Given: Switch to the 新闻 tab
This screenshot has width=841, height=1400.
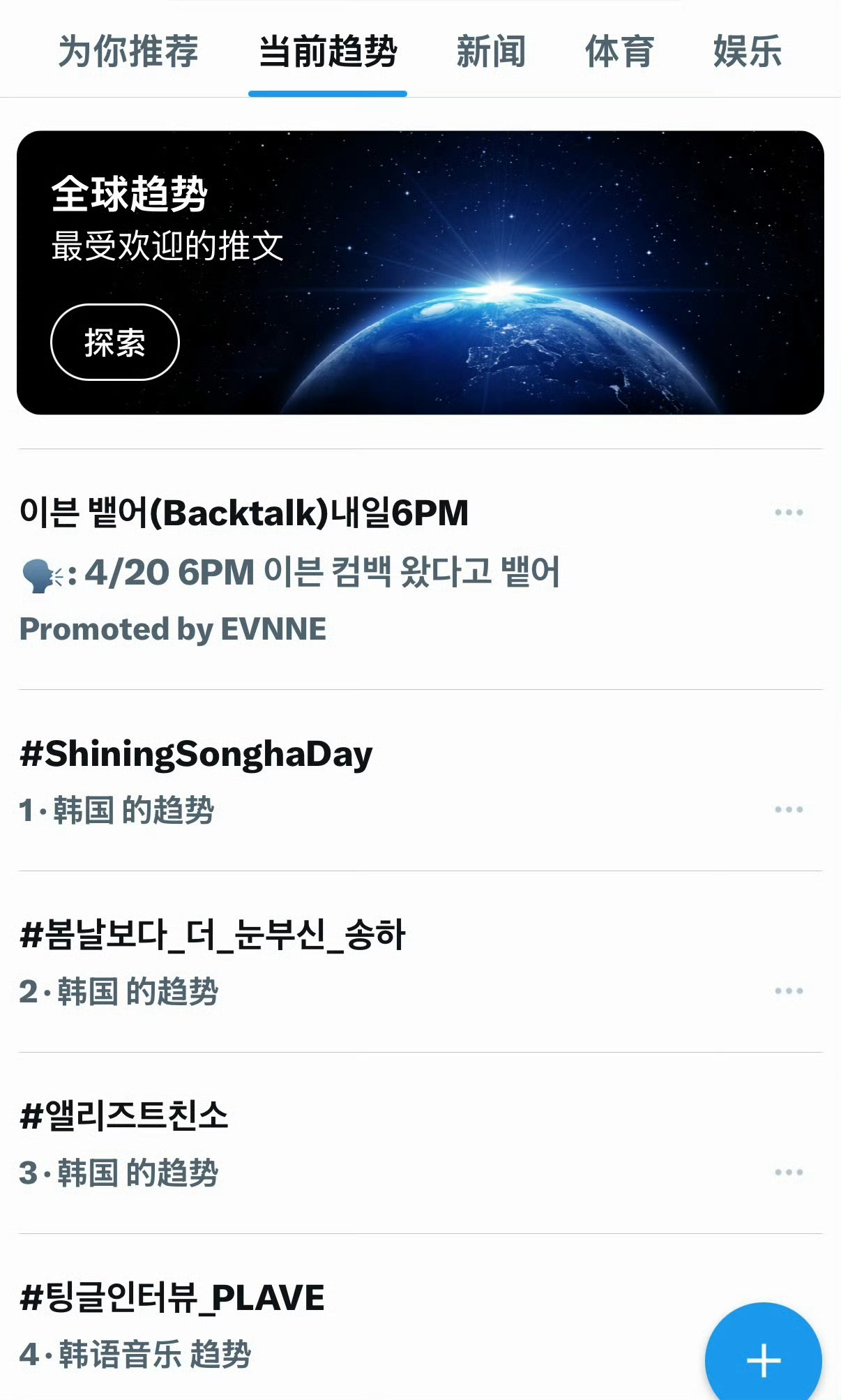Looking at the screenshot, I should point(491,52).
